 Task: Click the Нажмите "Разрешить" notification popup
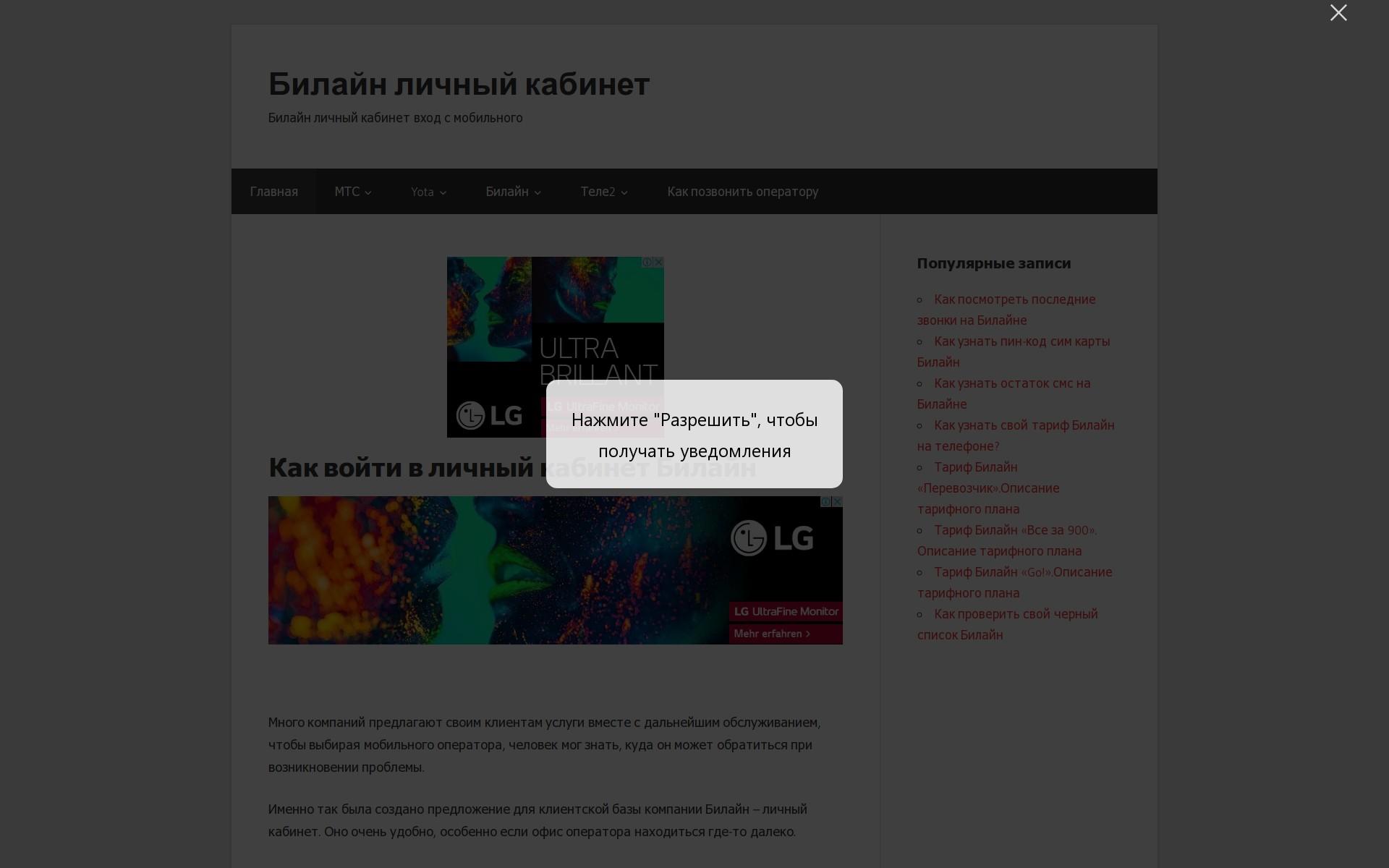[x=694, y=434]
